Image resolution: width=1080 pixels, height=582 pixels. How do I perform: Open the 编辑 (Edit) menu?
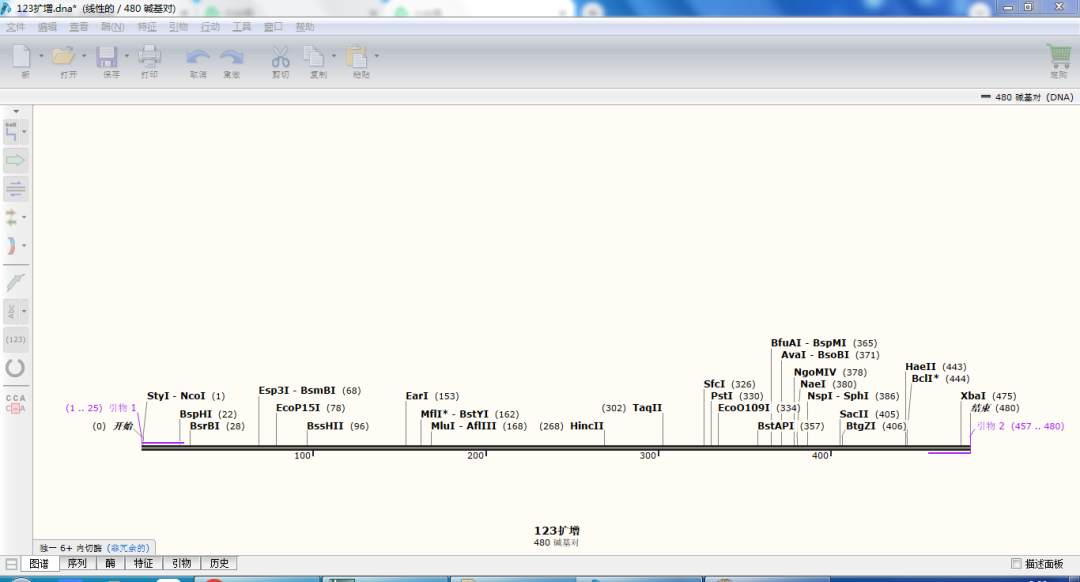click(x=48, y=27)
